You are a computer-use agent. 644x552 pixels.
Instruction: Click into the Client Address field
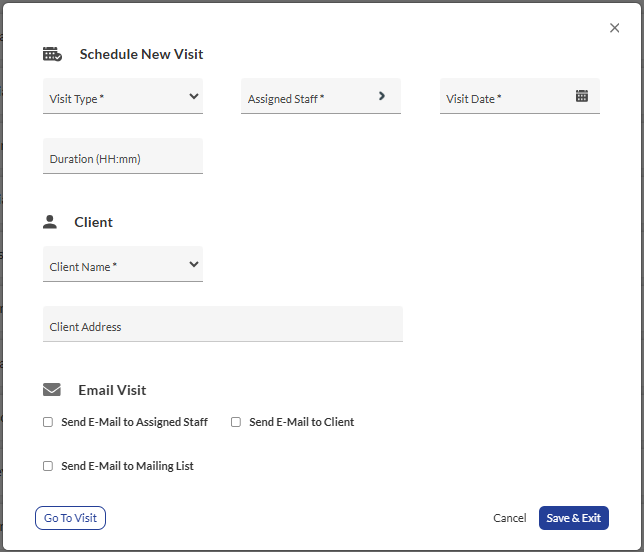click(x=222, y=325)
